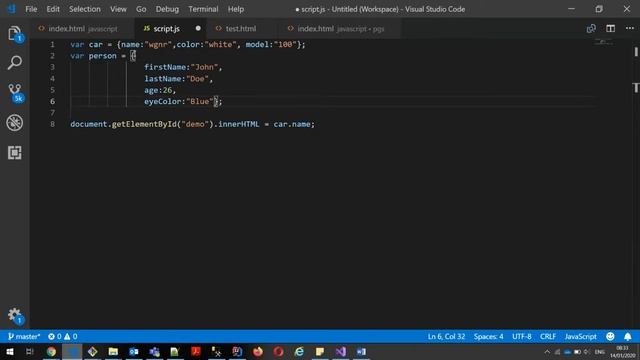Click the unsaved dot on the script.js tab
Image resolution: width=640 pixels, height=360 pixels.
click(198, 29)
